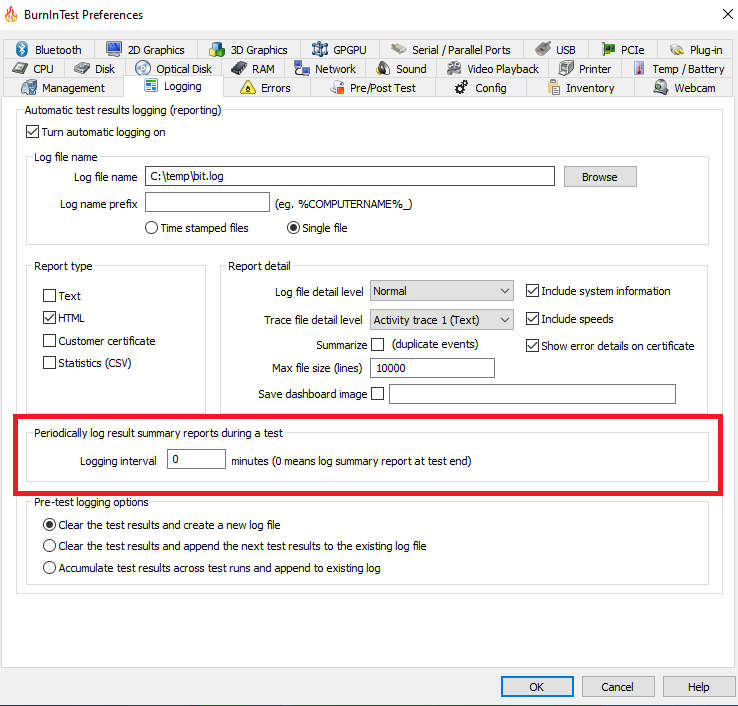Click the Webcam icon
Viewport: 738px width, 706px height.
point(660,88)
